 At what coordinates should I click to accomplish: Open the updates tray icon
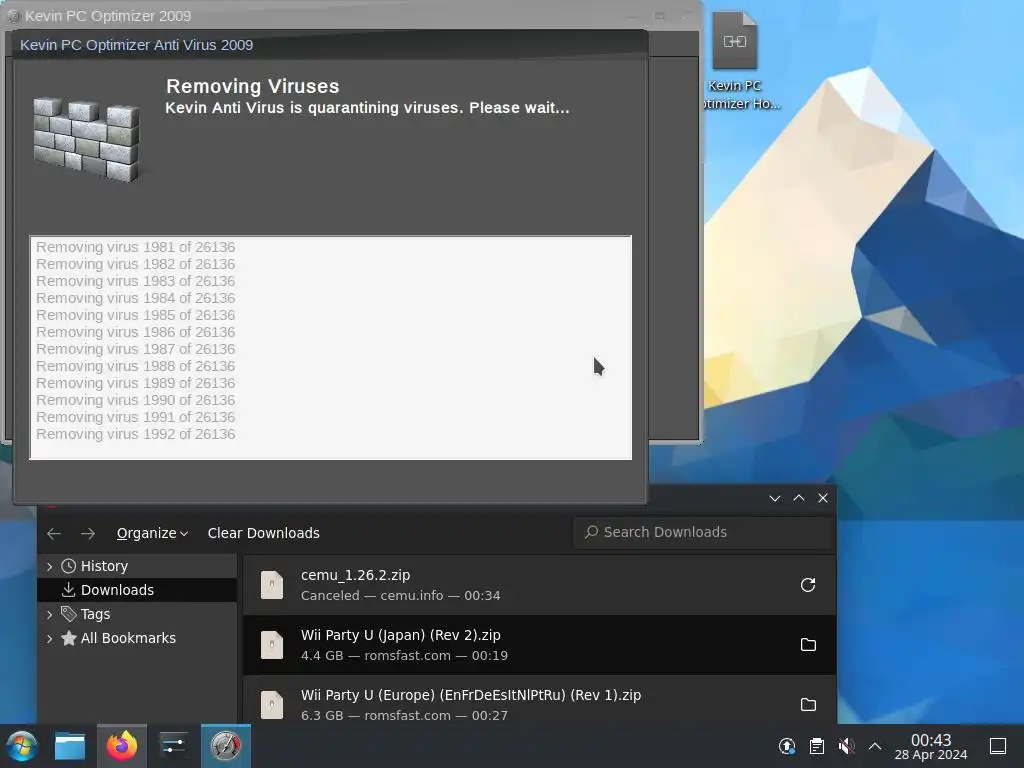coord(787,746)
